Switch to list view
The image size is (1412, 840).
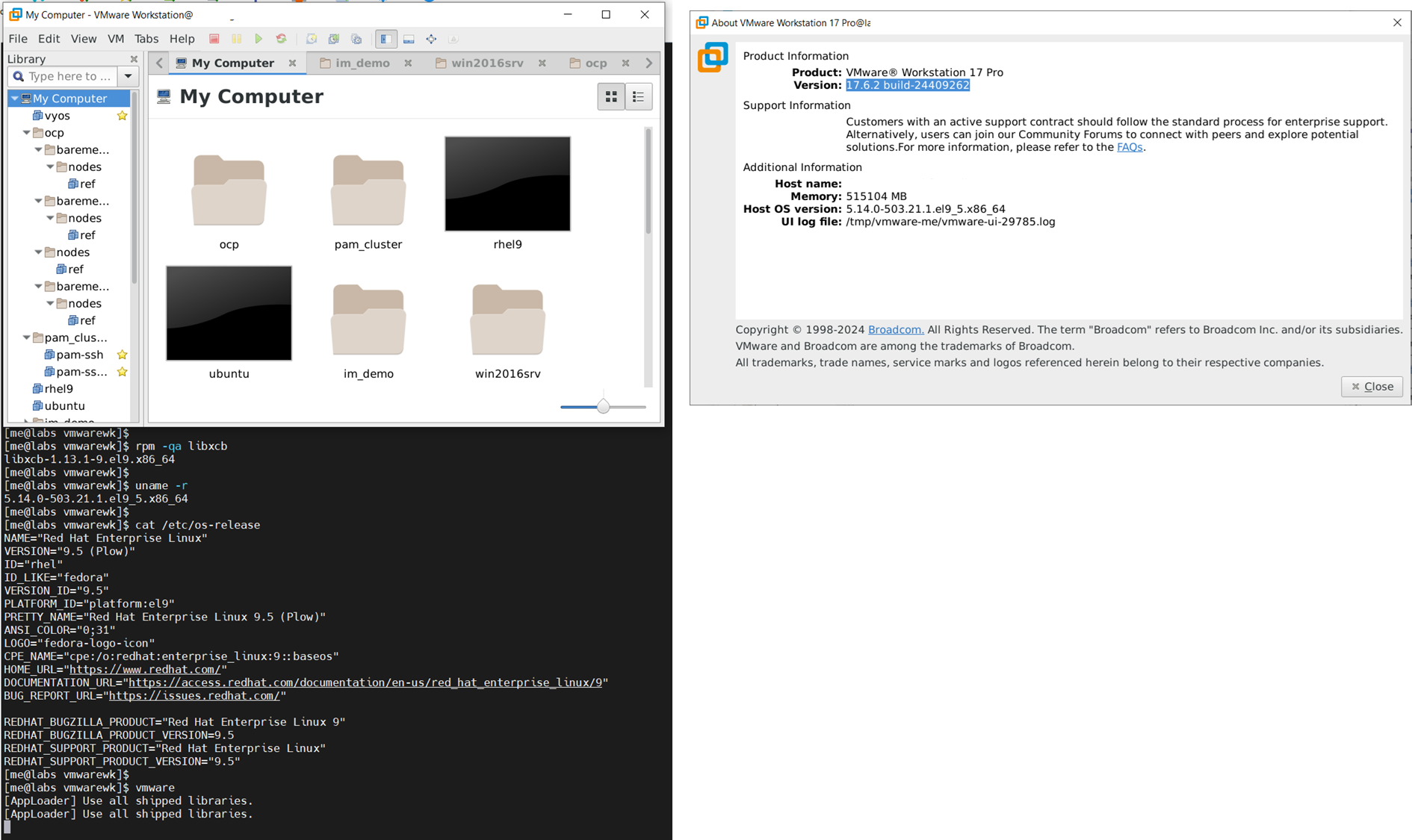point(639,96)
